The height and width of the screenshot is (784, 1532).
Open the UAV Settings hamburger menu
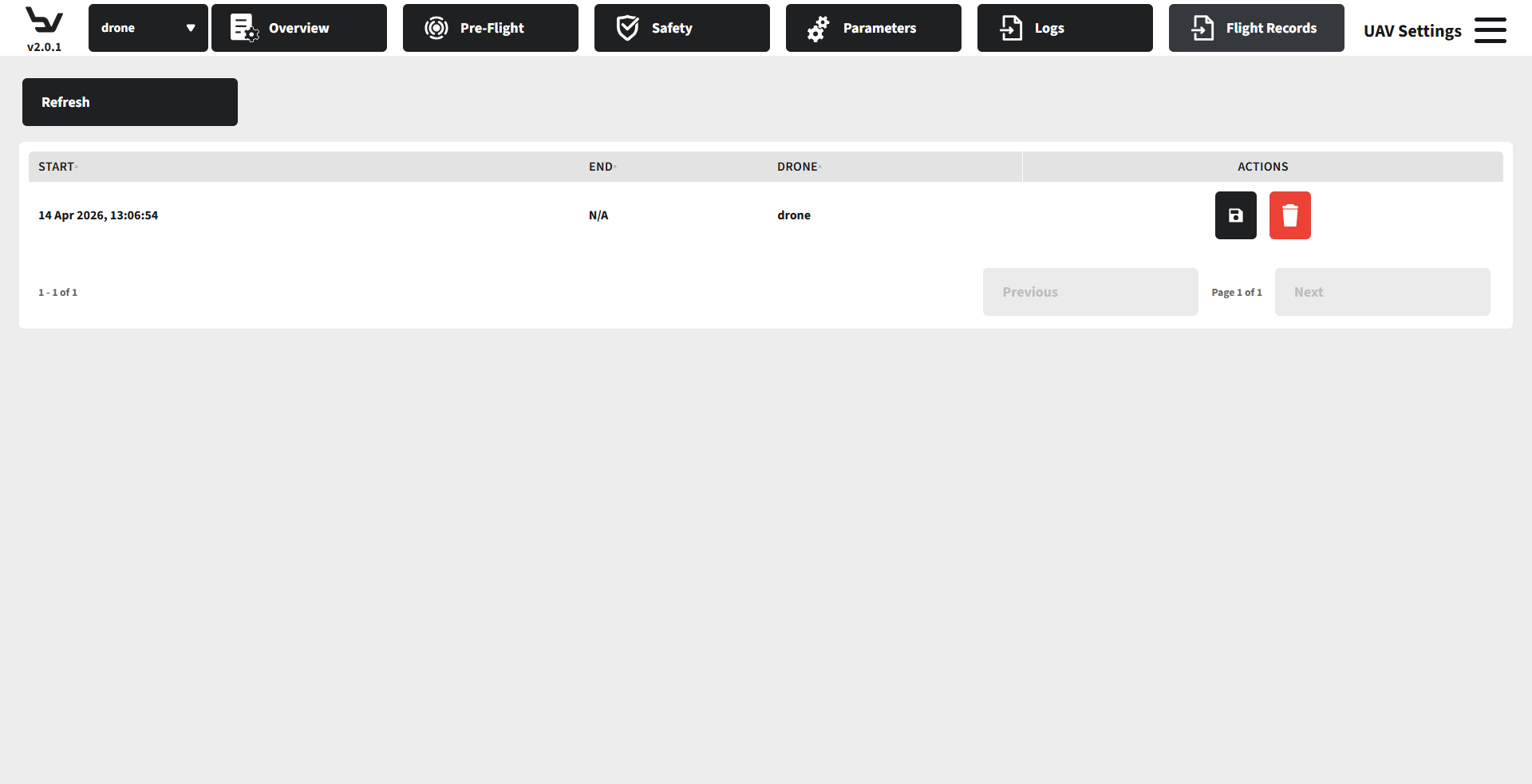coord(1490,30)
